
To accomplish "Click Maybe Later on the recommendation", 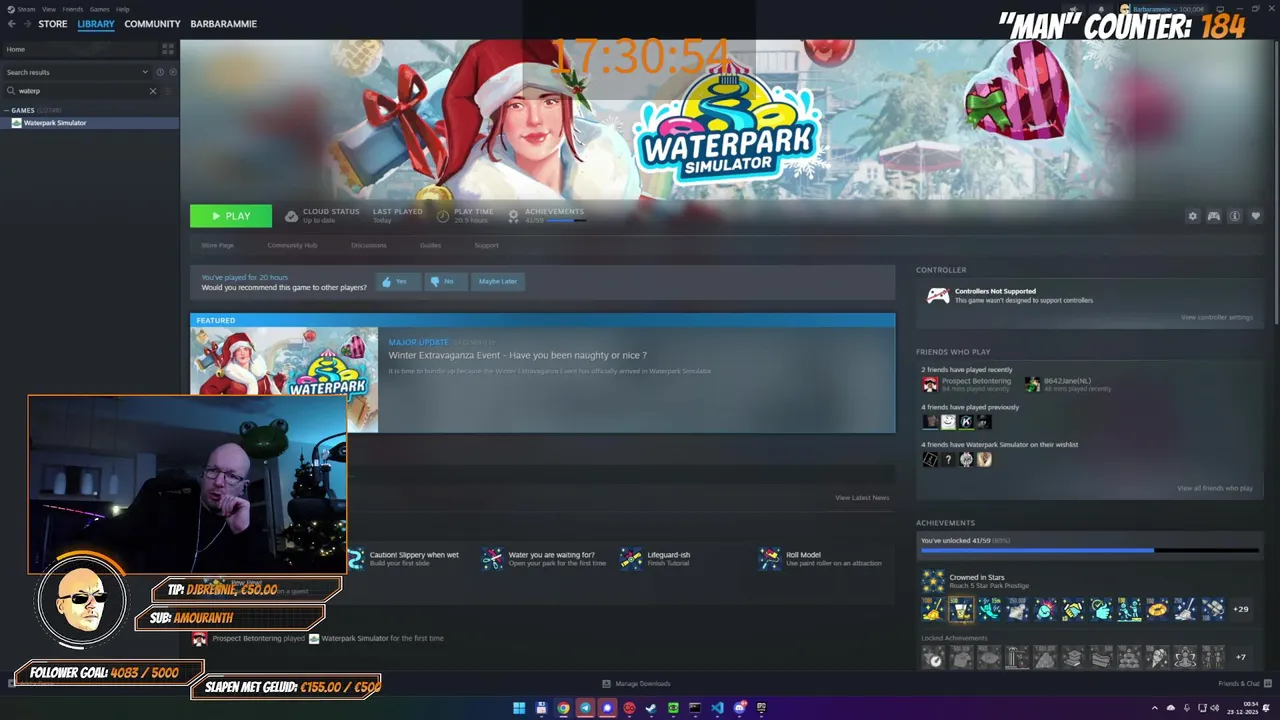I will tap(497, 282).
